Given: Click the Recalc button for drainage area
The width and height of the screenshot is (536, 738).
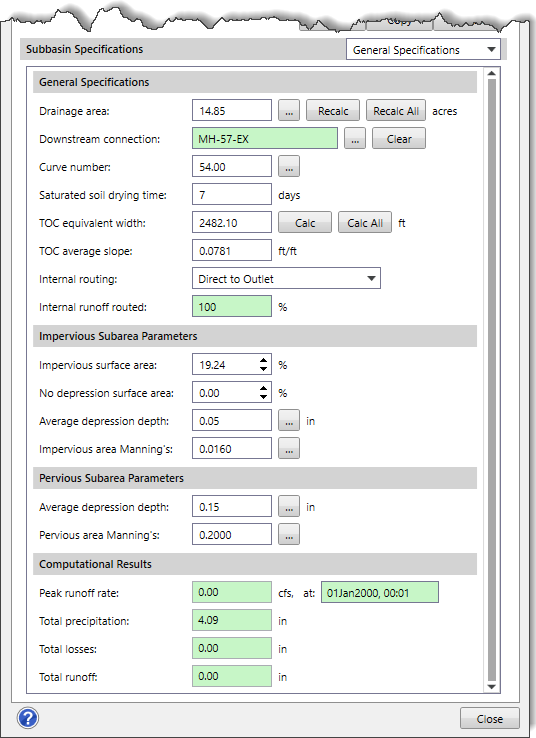Looking at the screenshot, I should (333, 111).
